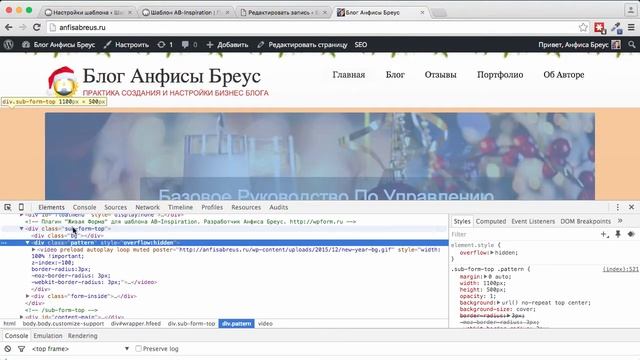Open the Об Авторе site menu link
Image resolution: width=640 pixels, height=360 pixels.
pos(564,75)
